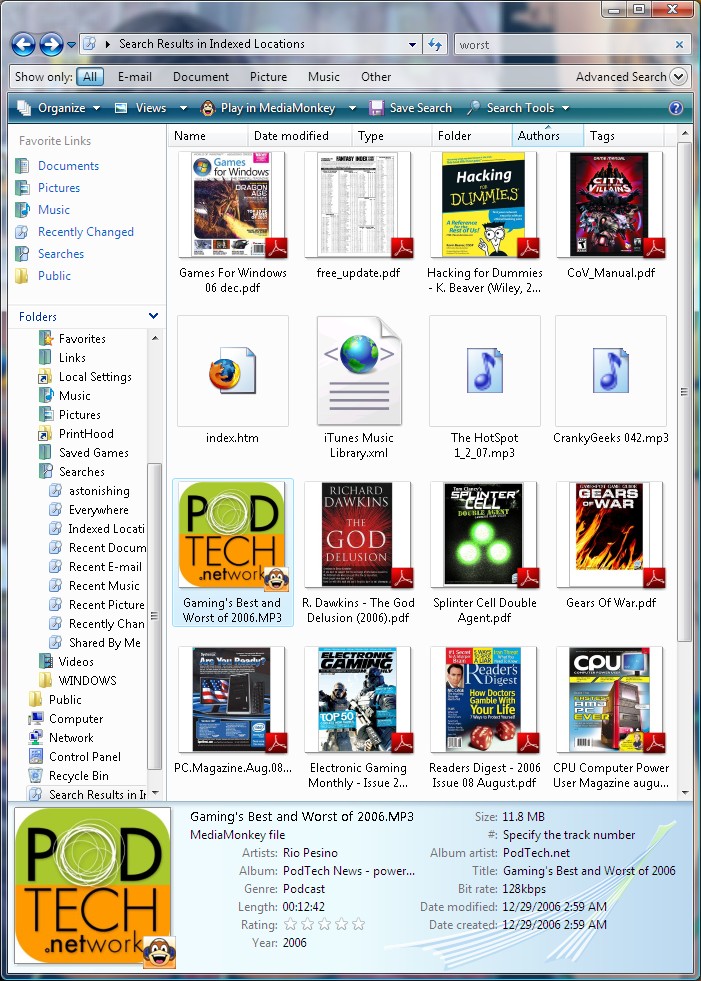Select Control Panel in the folder tree
Viewport: 701px width, 981px height.
[x=85, y=756]
